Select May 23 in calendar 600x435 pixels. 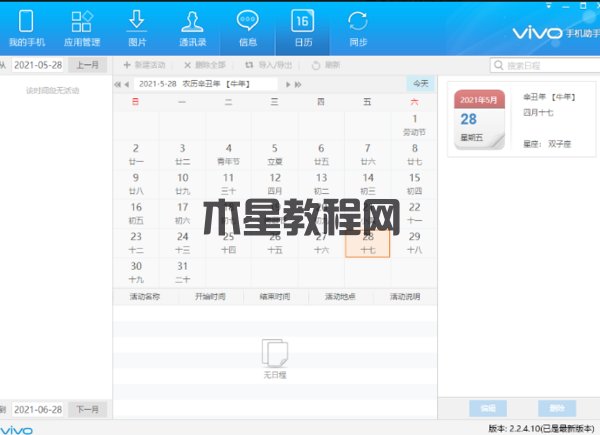click(x=136, y=243)
